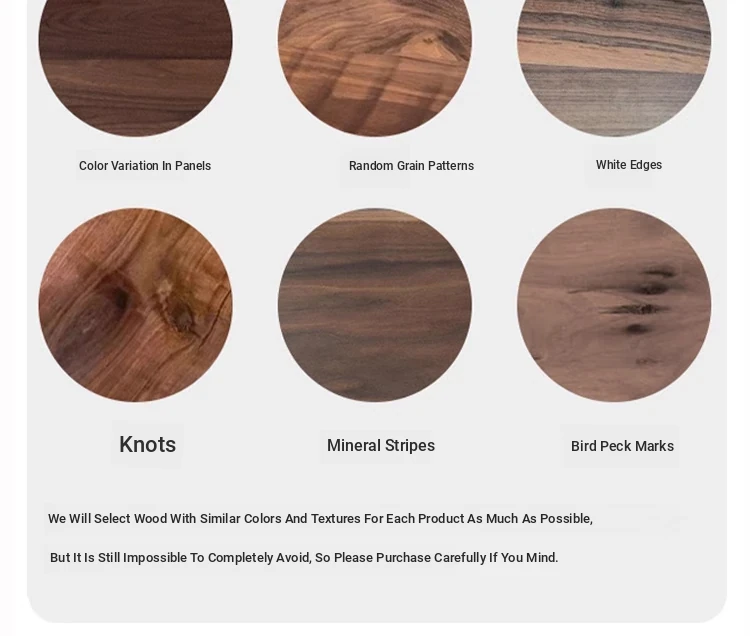
Task: Click the White Edges caption
Action: (x=629, y=165)
